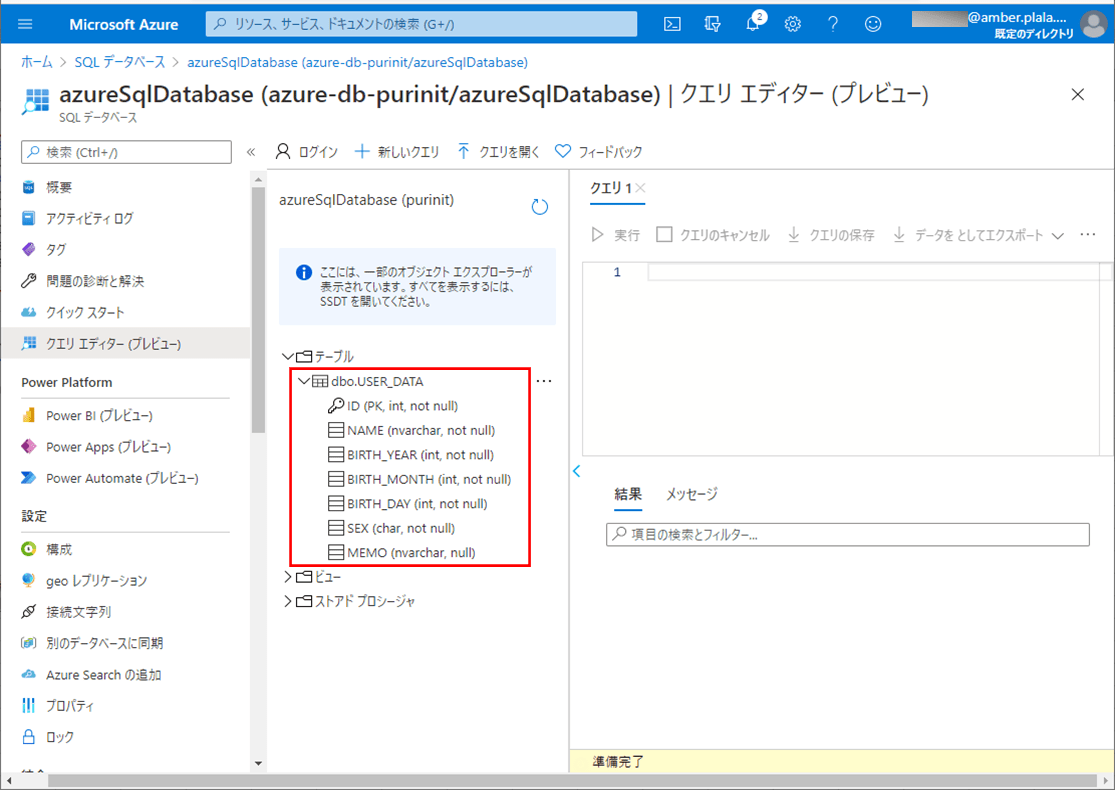
Task: Switch to the クエリ 1 tab
Action: pyautogui.click(x=611, y=188)
